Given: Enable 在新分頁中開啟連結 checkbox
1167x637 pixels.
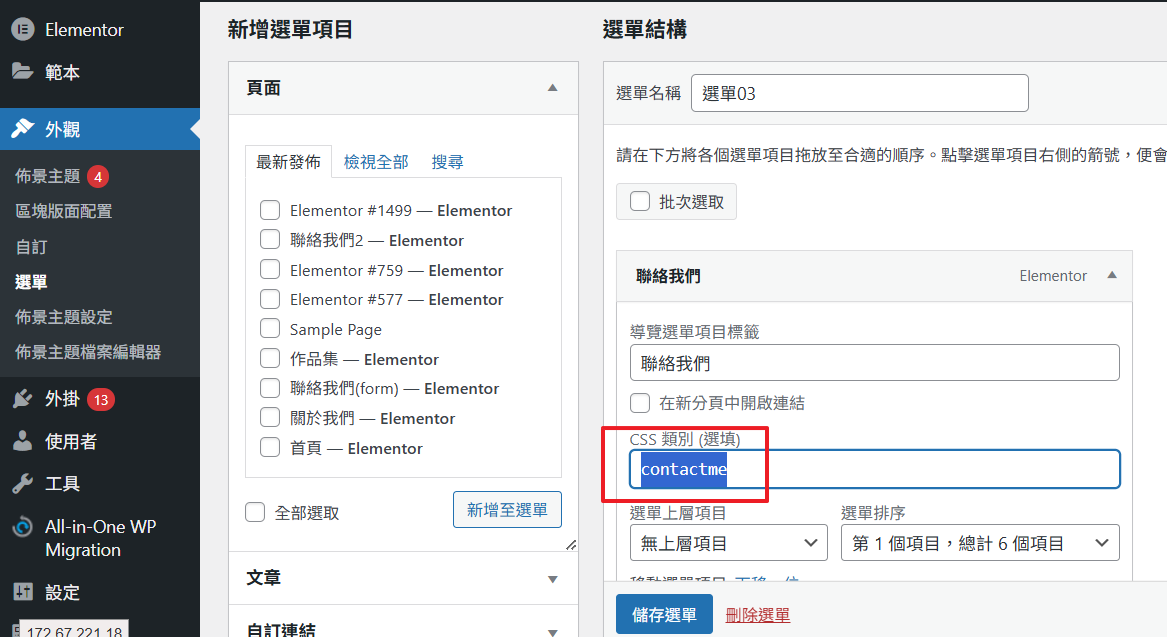Looking at the screenshot, I should pos(640,403).
